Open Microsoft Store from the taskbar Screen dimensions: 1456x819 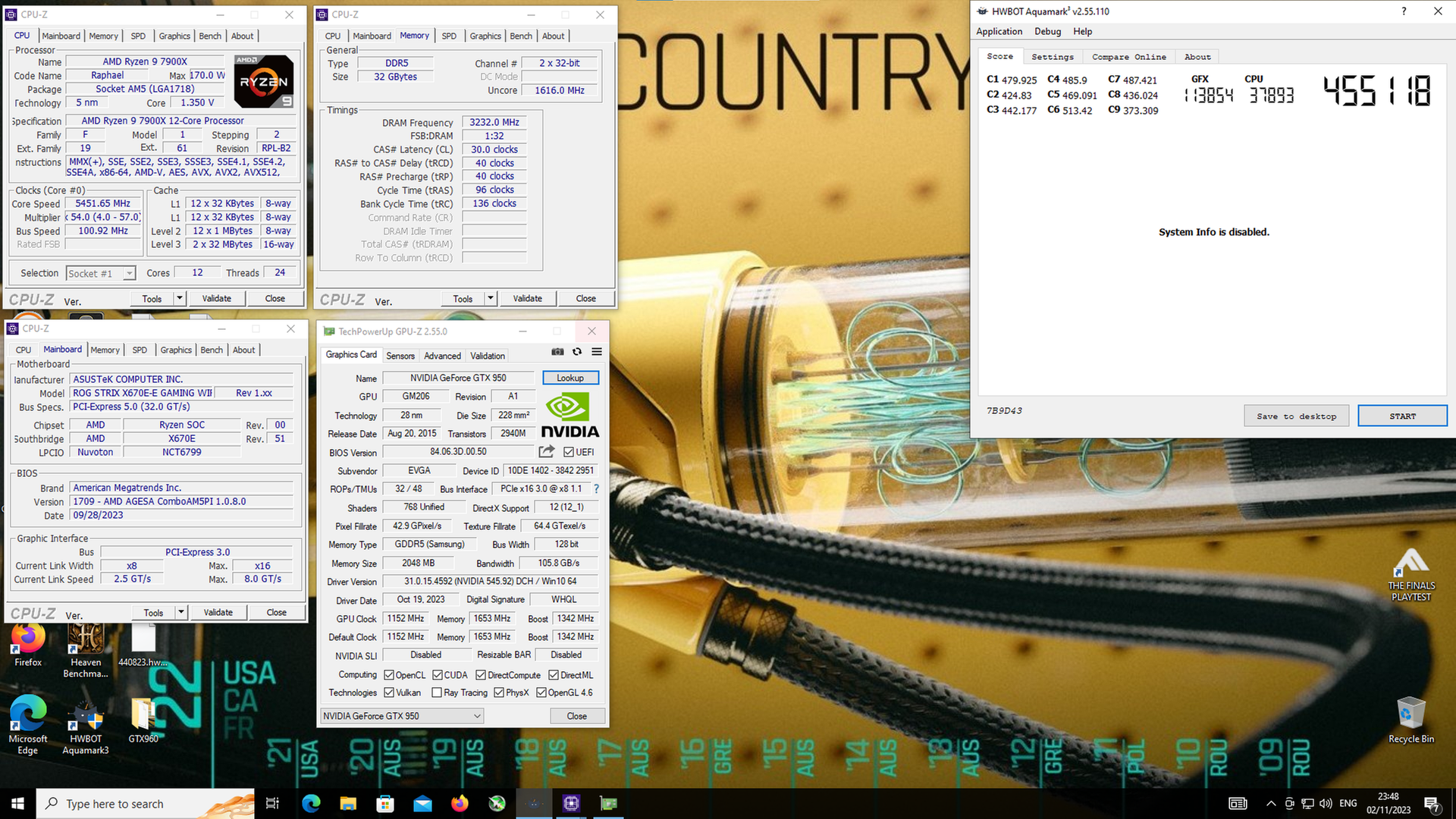click(385, 804)
